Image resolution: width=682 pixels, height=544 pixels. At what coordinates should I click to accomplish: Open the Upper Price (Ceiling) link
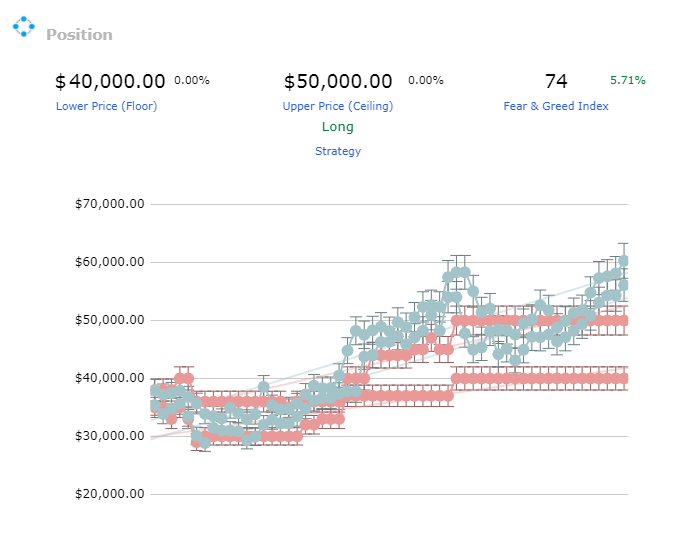click(x=338, y=106)
